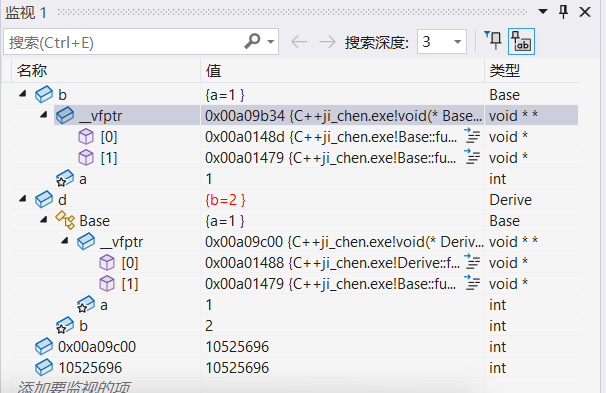Toggle the text display 'ab' toolbar button
Image resolution: width=606 pixels, height=393 pixels.
click(x=521, y=42)
